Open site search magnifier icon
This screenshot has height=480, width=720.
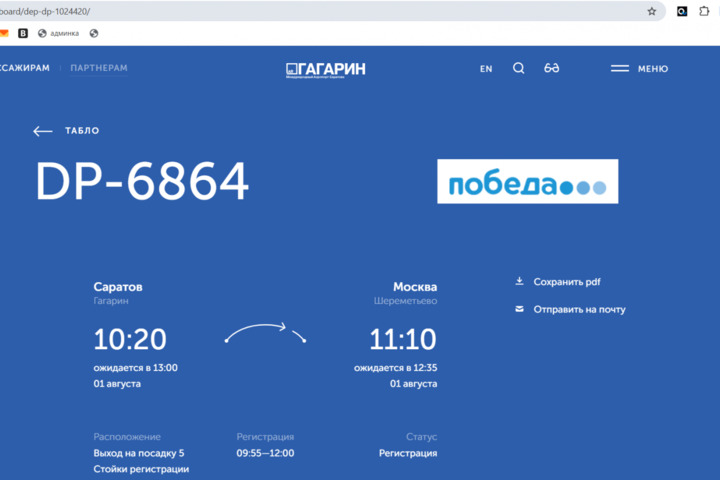(x=518, y=68)
